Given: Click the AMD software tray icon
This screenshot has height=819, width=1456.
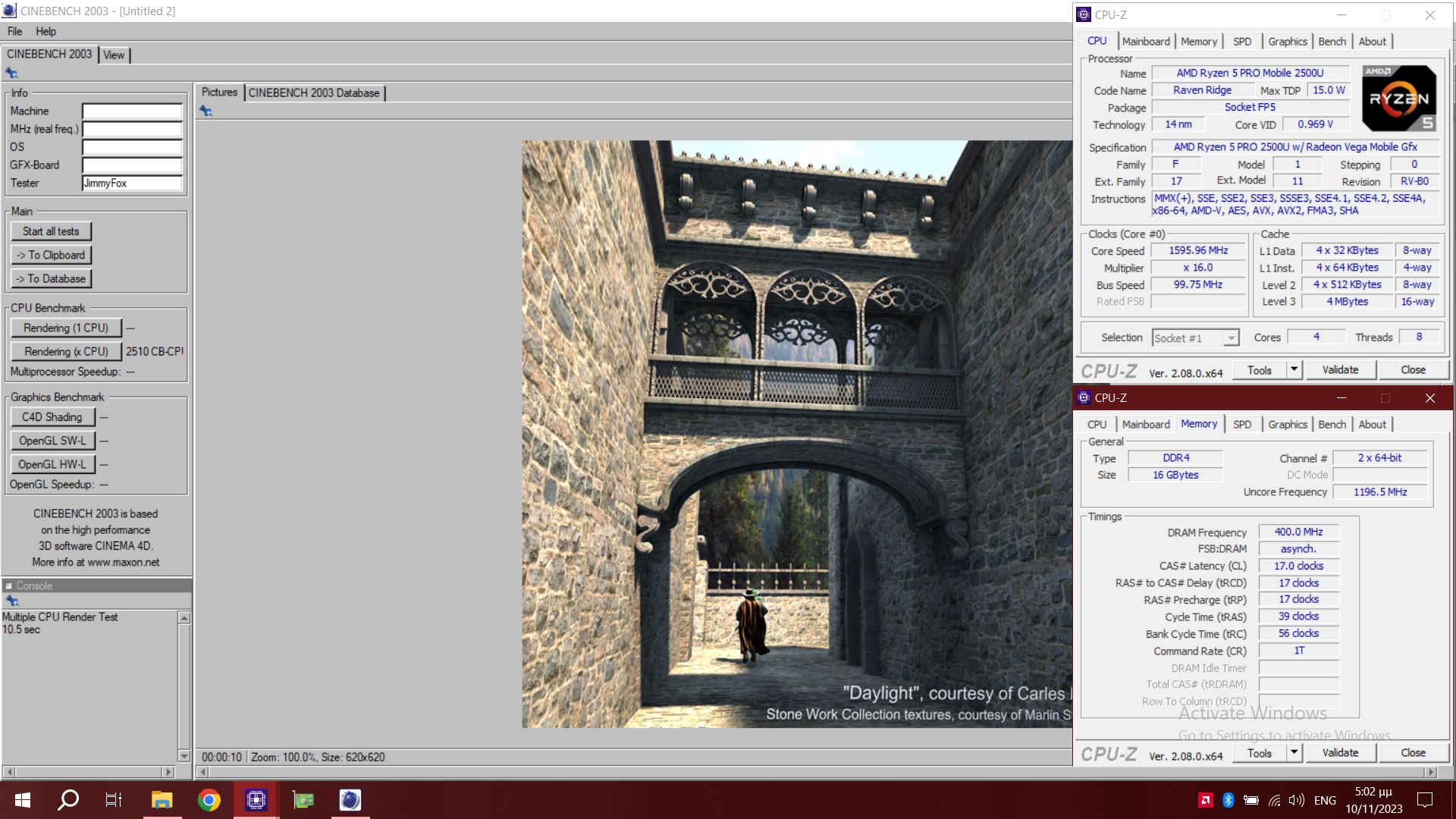Looking at the screenshot, I should click(1205, 800).
